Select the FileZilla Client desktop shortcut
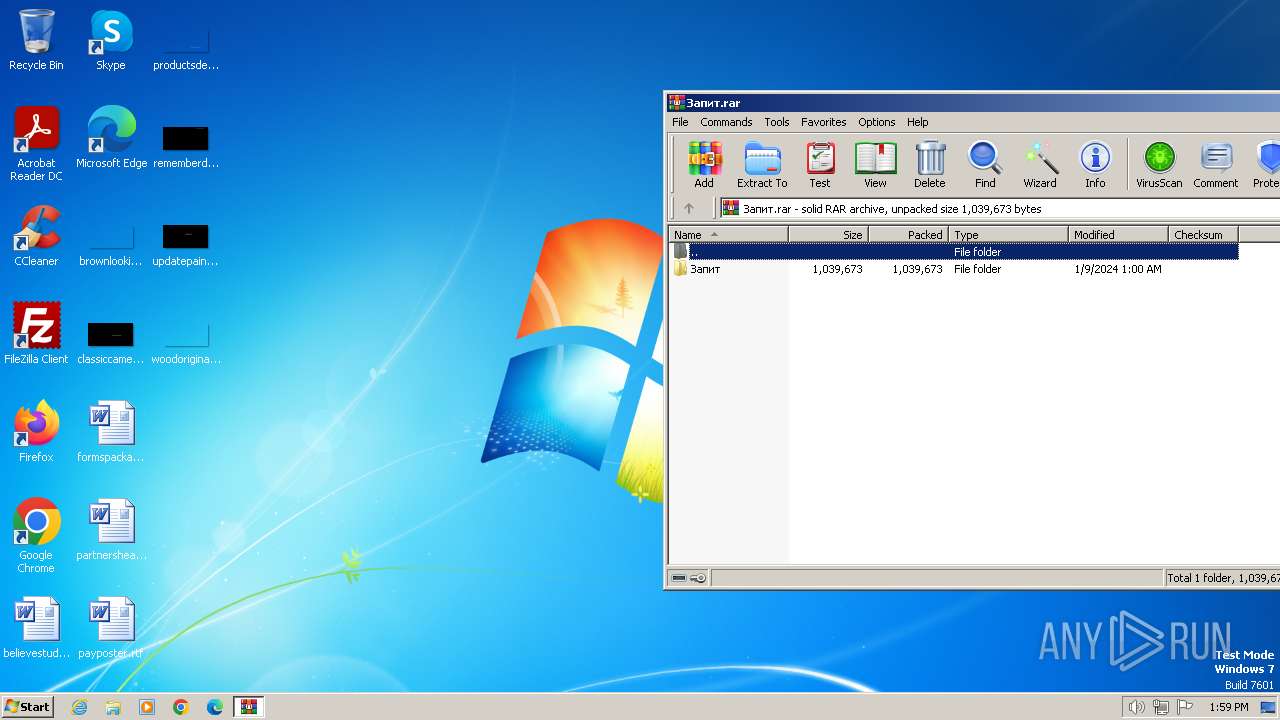The image size is (1280, 720). click(x=36, y=334)
